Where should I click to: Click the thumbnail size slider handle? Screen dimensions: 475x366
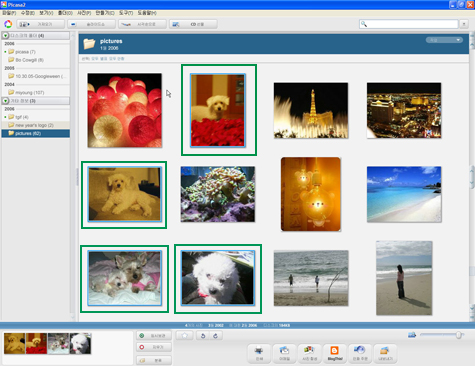coord(459,335)
